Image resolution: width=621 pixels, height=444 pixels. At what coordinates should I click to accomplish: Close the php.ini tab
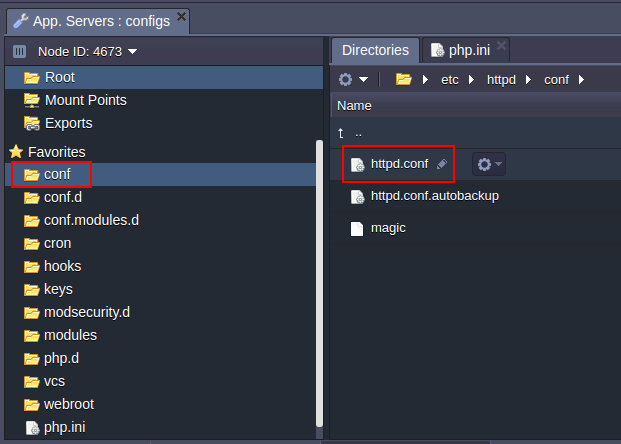coord(501,46)
